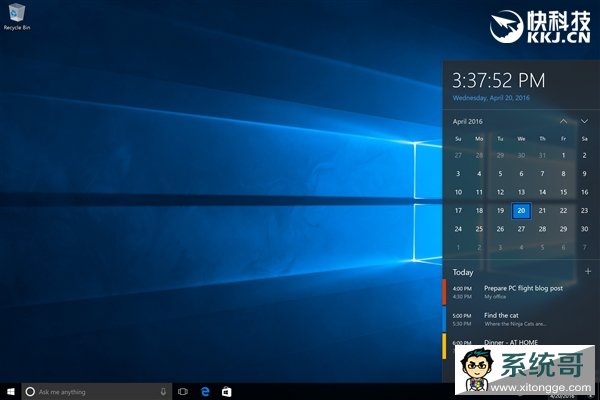
Task: Select April 9 in the calendar
Action: [584, 174]
